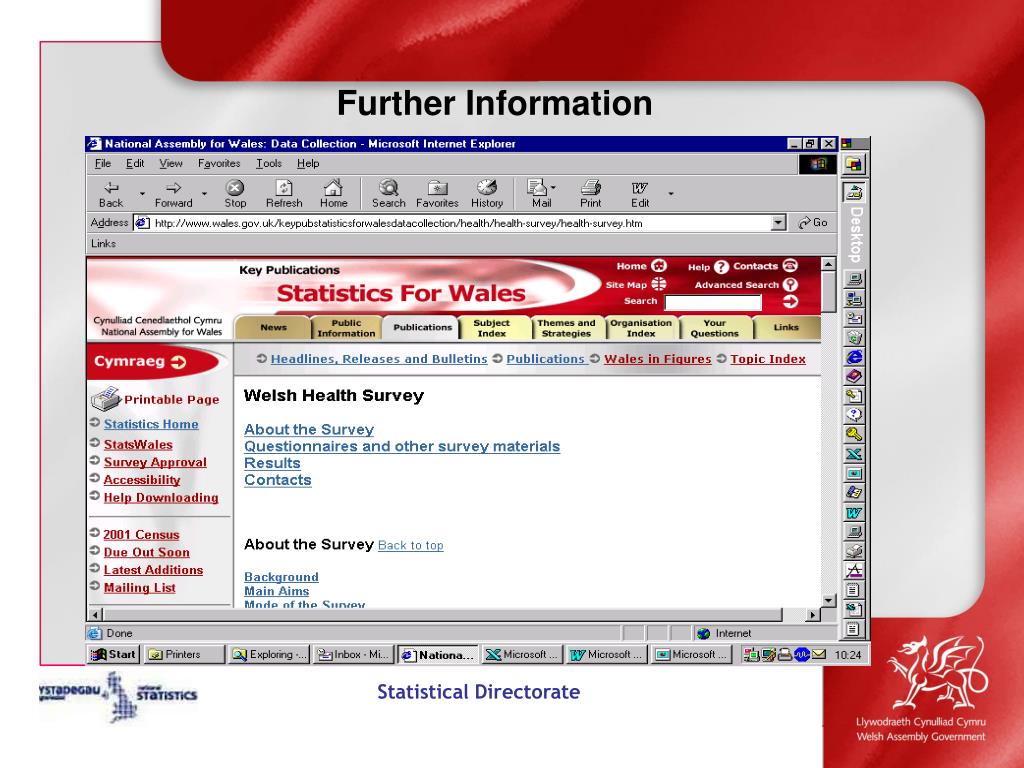Screen dimensions: 1024x768
Task: Stop the page loading
Action: pos(235,194)
